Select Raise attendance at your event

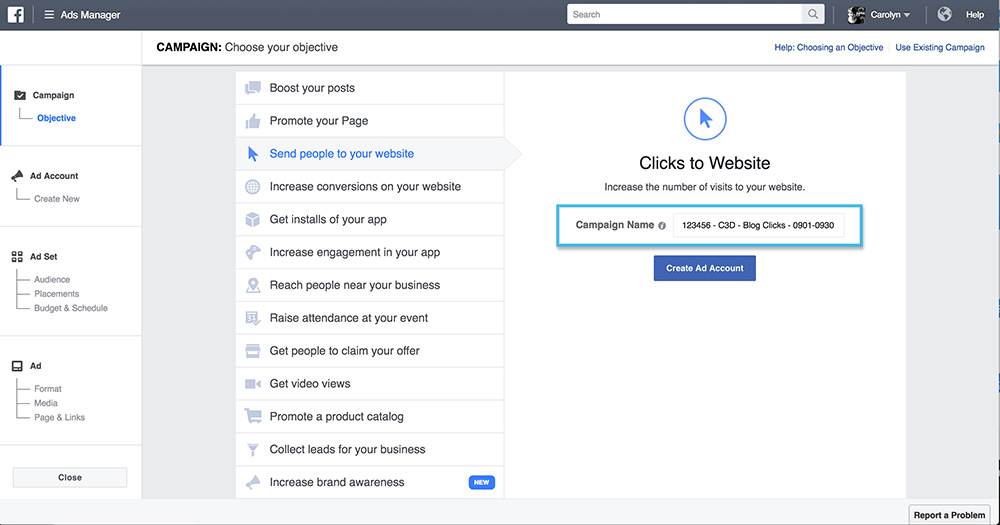coord(370,318)
